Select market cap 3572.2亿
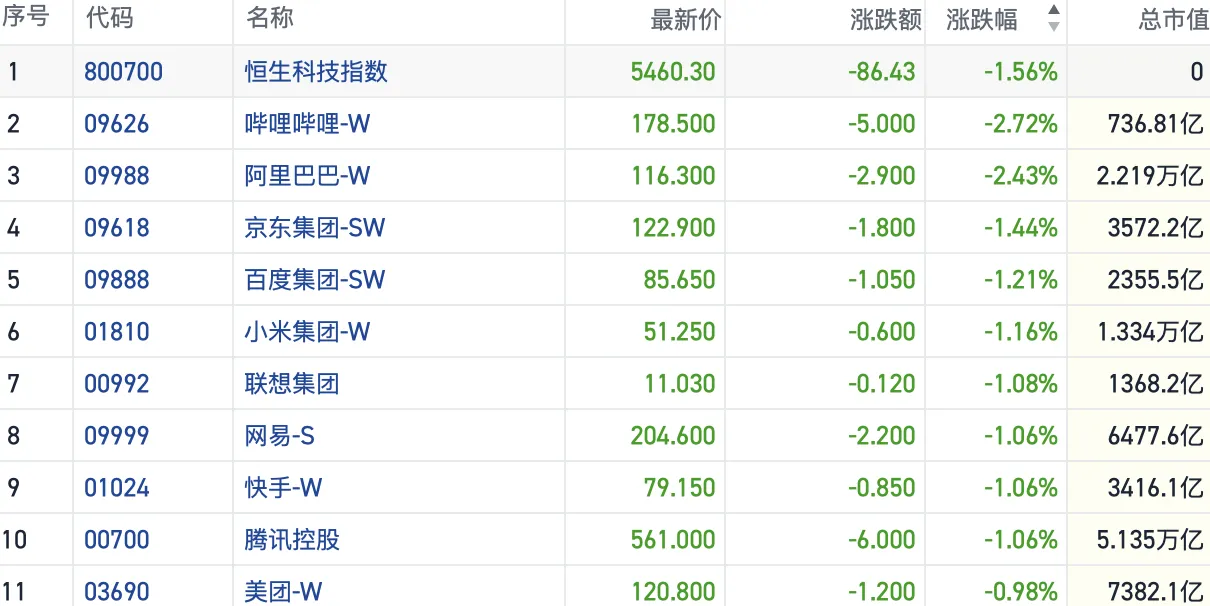 point(1155,228)
